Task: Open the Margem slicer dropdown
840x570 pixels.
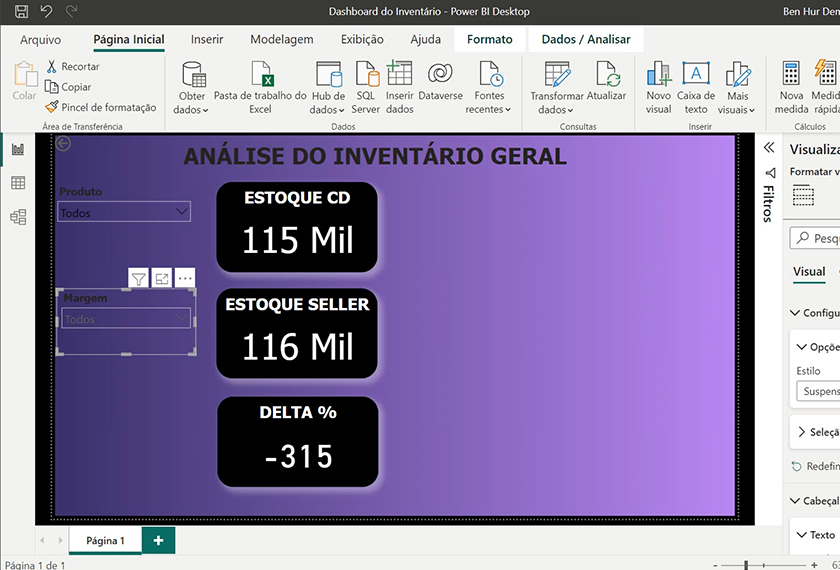Action: point(181,319)
